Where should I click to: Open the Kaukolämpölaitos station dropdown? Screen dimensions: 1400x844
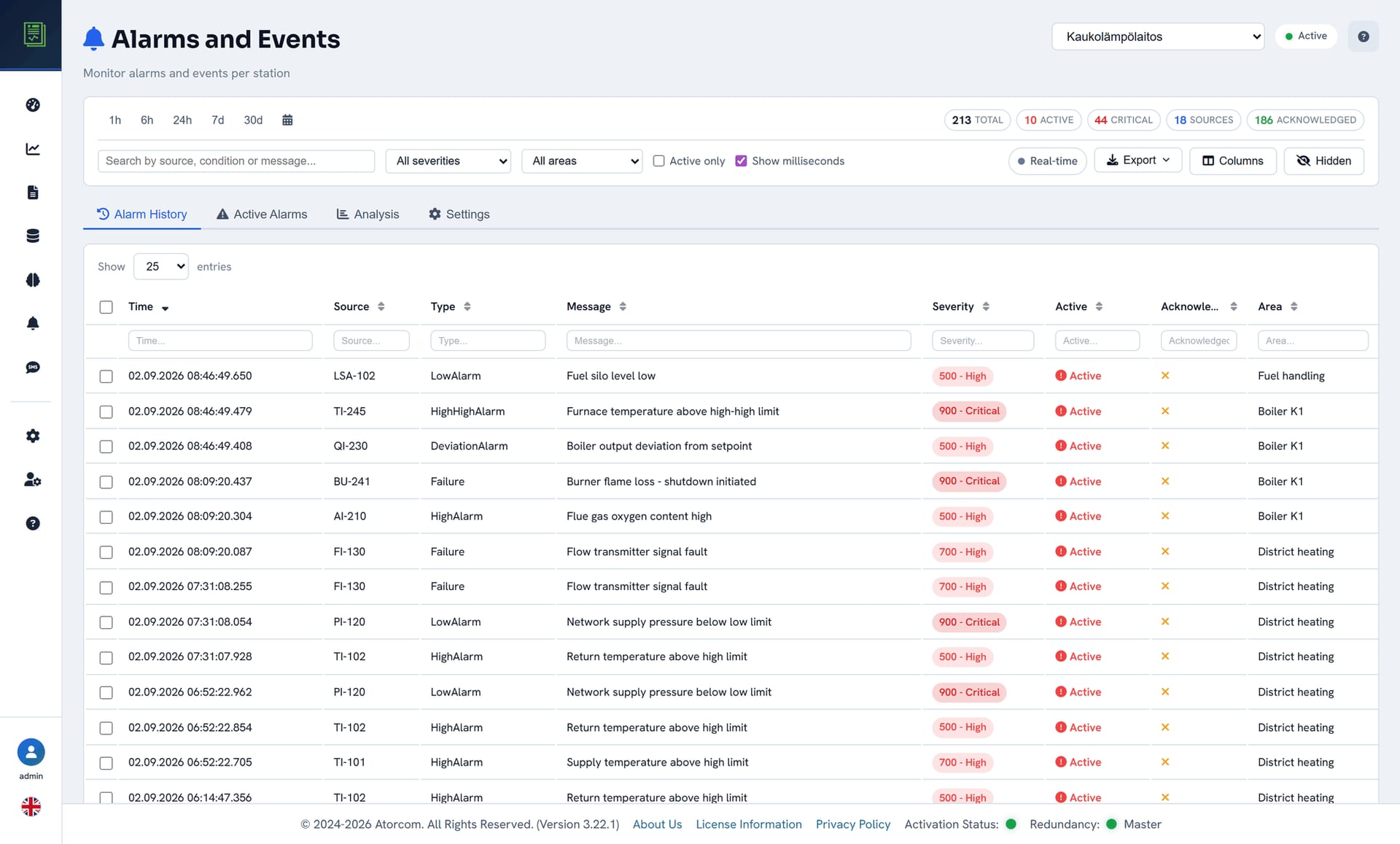click(1158, 36)
